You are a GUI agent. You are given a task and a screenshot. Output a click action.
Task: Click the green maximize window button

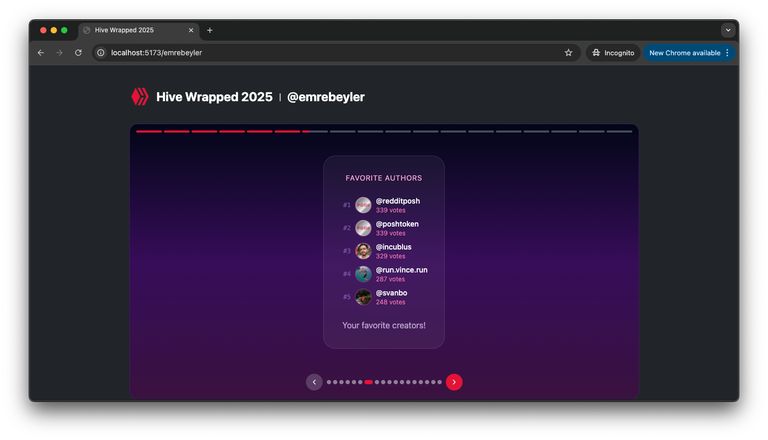click(64, 30)
